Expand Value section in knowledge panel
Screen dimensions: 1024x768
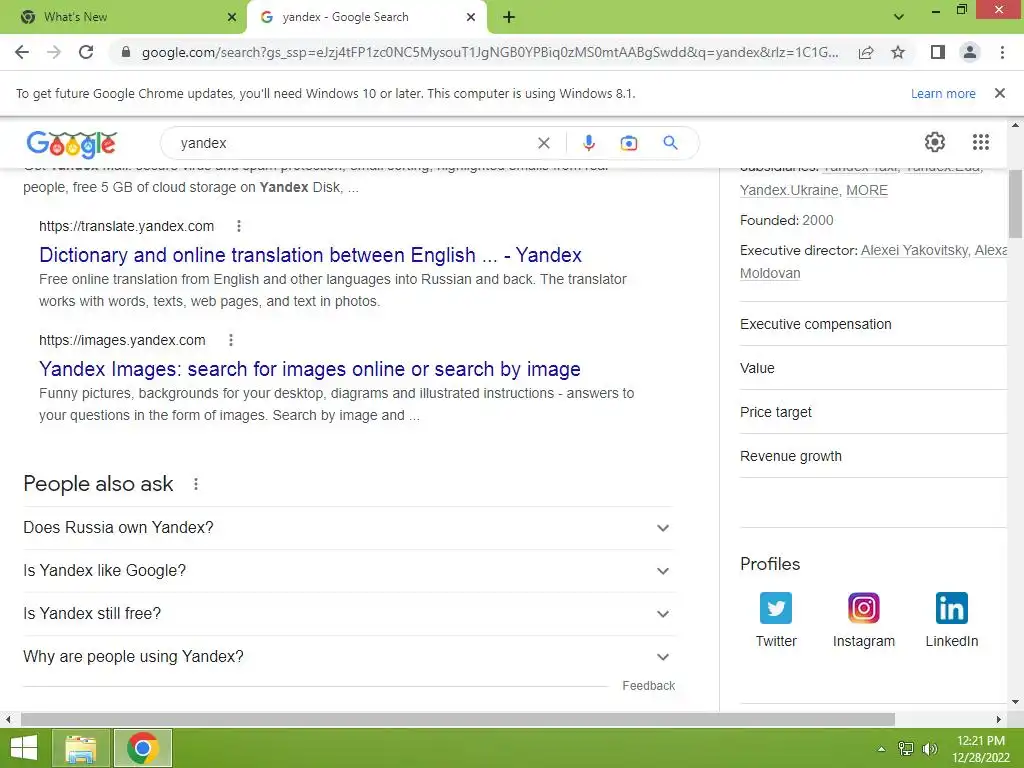(873, 368)
